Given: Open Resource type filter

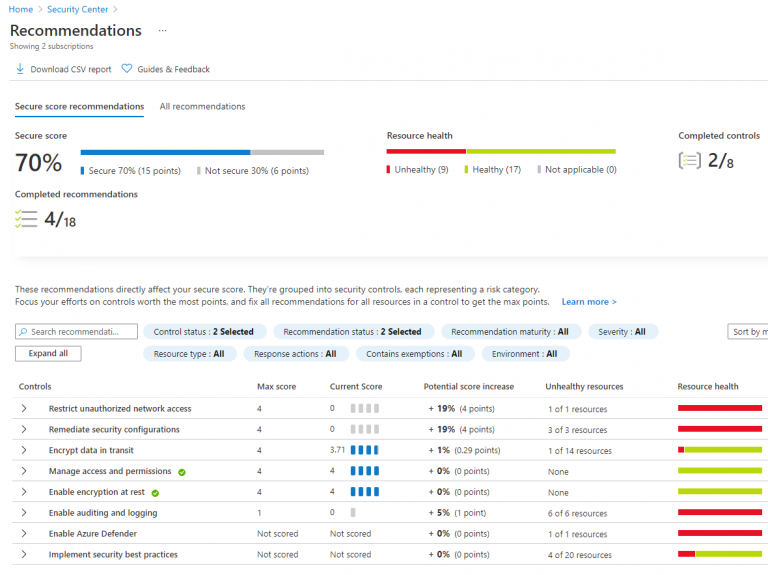Looking at the screenshot, I should click(x=190, y=354).
